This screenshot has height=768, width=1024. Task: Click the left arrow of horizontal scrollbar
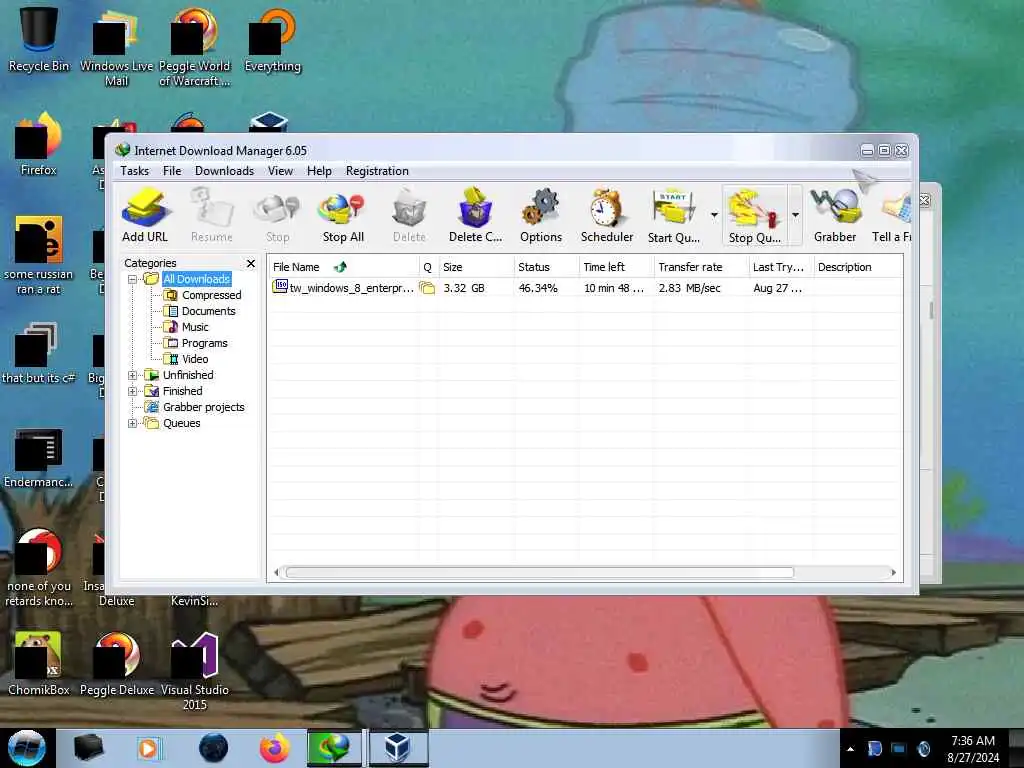click(x=276, y=573)
